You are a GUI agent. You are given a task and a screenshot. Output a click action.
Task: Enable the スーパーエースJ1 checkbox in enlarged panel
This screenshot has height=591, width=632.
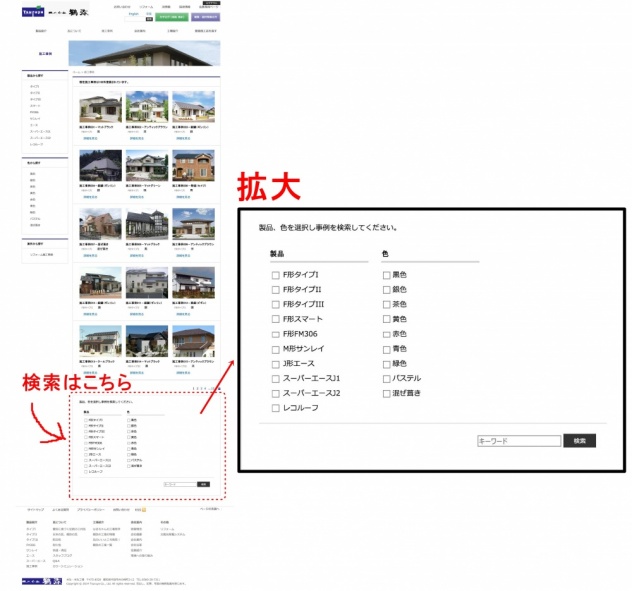(x=276, y=379)
